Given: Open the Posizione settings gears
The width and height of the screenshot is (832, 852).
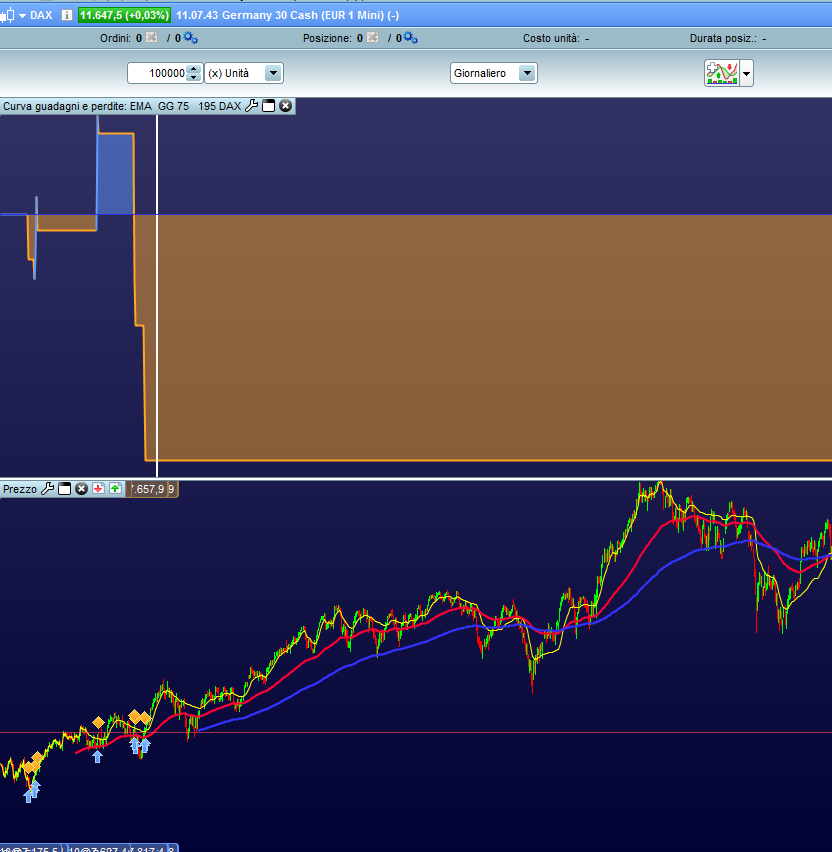Looking at the screenshot, I should (410, 37).
